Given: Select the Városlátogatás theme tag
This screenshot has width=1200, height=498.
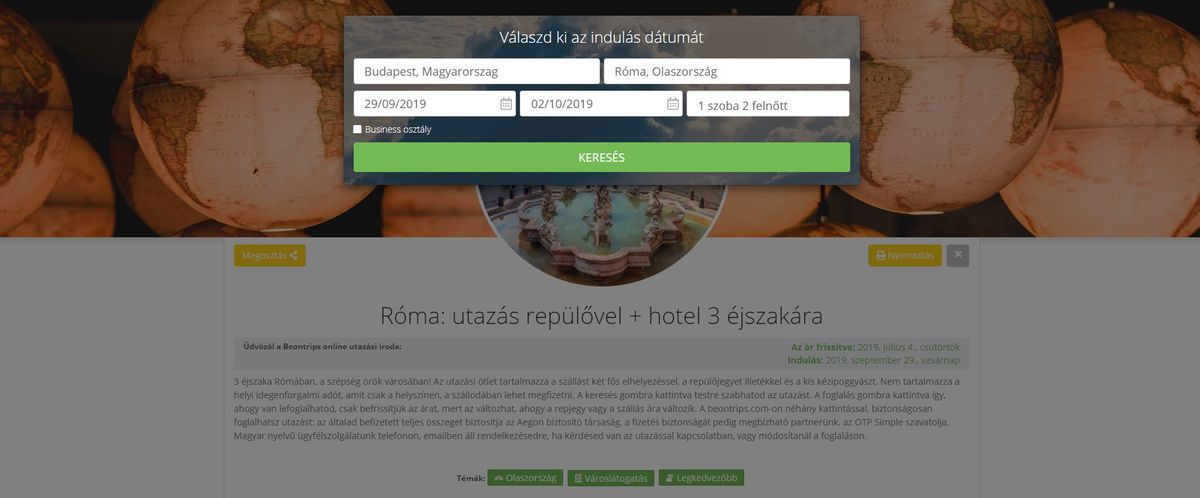Looking at the screenshot, I should [610, 478].
